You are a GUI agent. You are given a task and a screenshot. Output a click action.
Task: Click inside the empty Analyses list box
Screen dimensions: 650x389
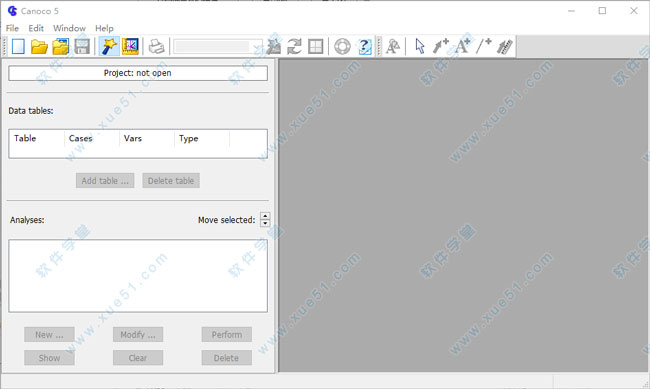pyautogui.click(x=138, y=276)
